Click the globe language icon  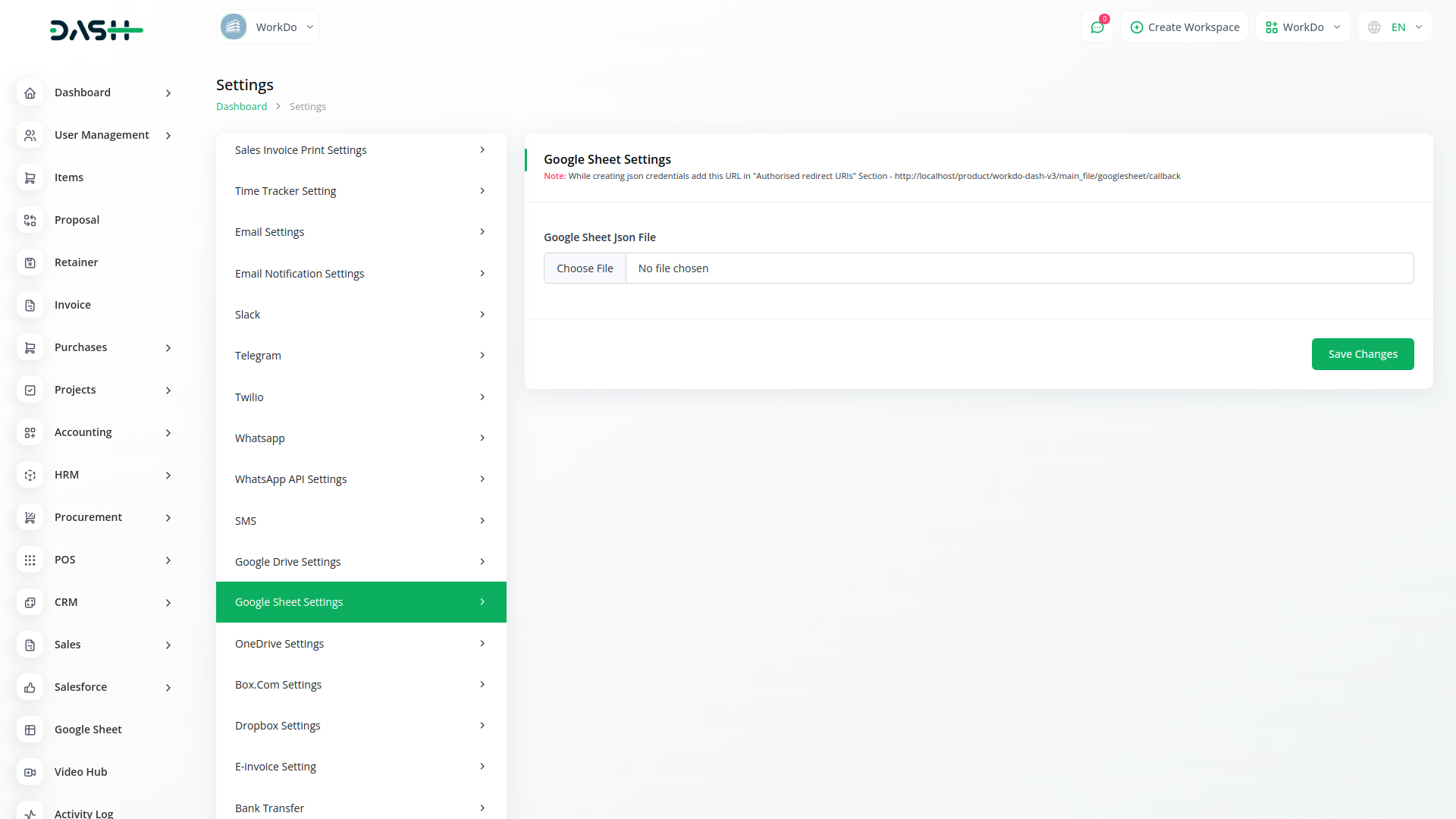point(1374,27)
